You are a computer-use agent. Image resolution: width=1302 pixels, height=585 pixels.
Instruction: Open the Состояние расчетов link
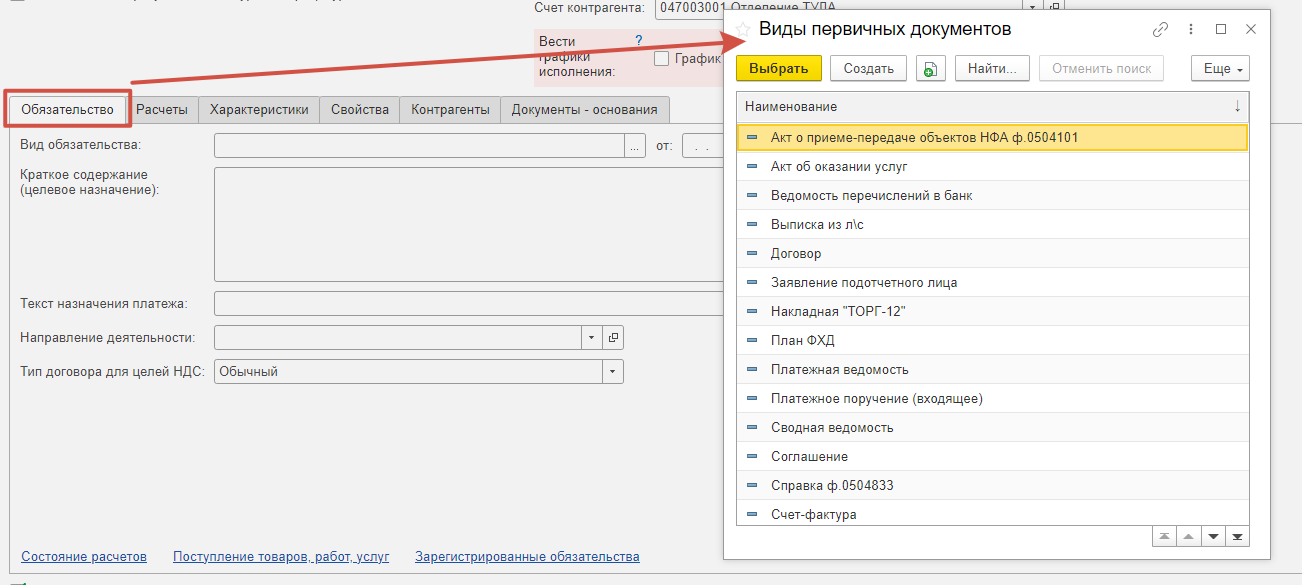[84, 557]
